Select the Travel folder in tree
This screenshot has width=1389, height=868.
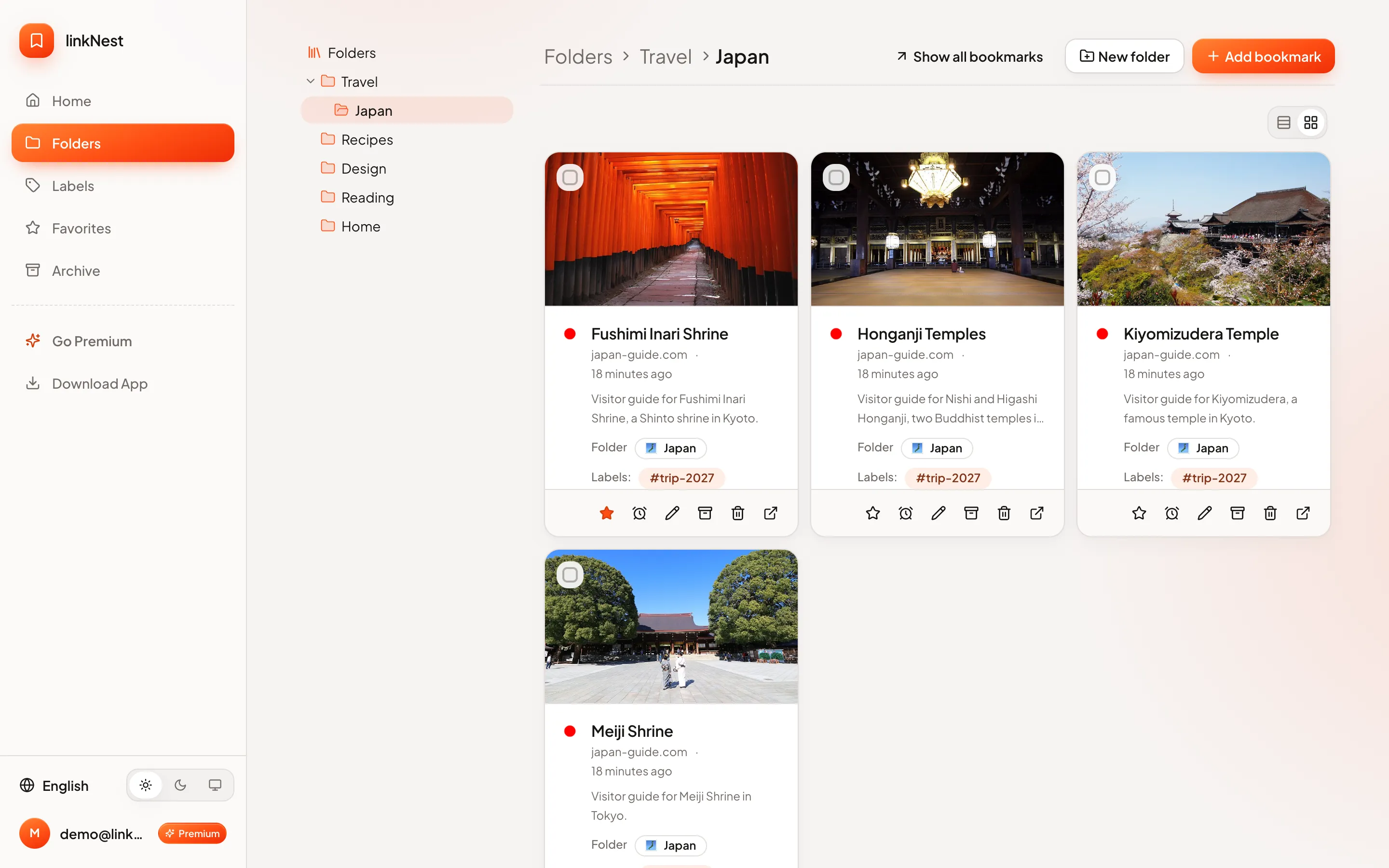[x=407, y=81]
